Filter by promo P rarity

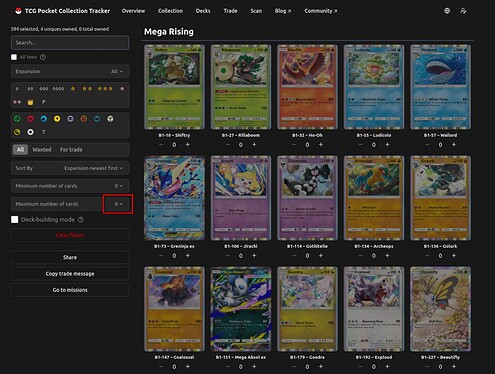coord(44,102)
